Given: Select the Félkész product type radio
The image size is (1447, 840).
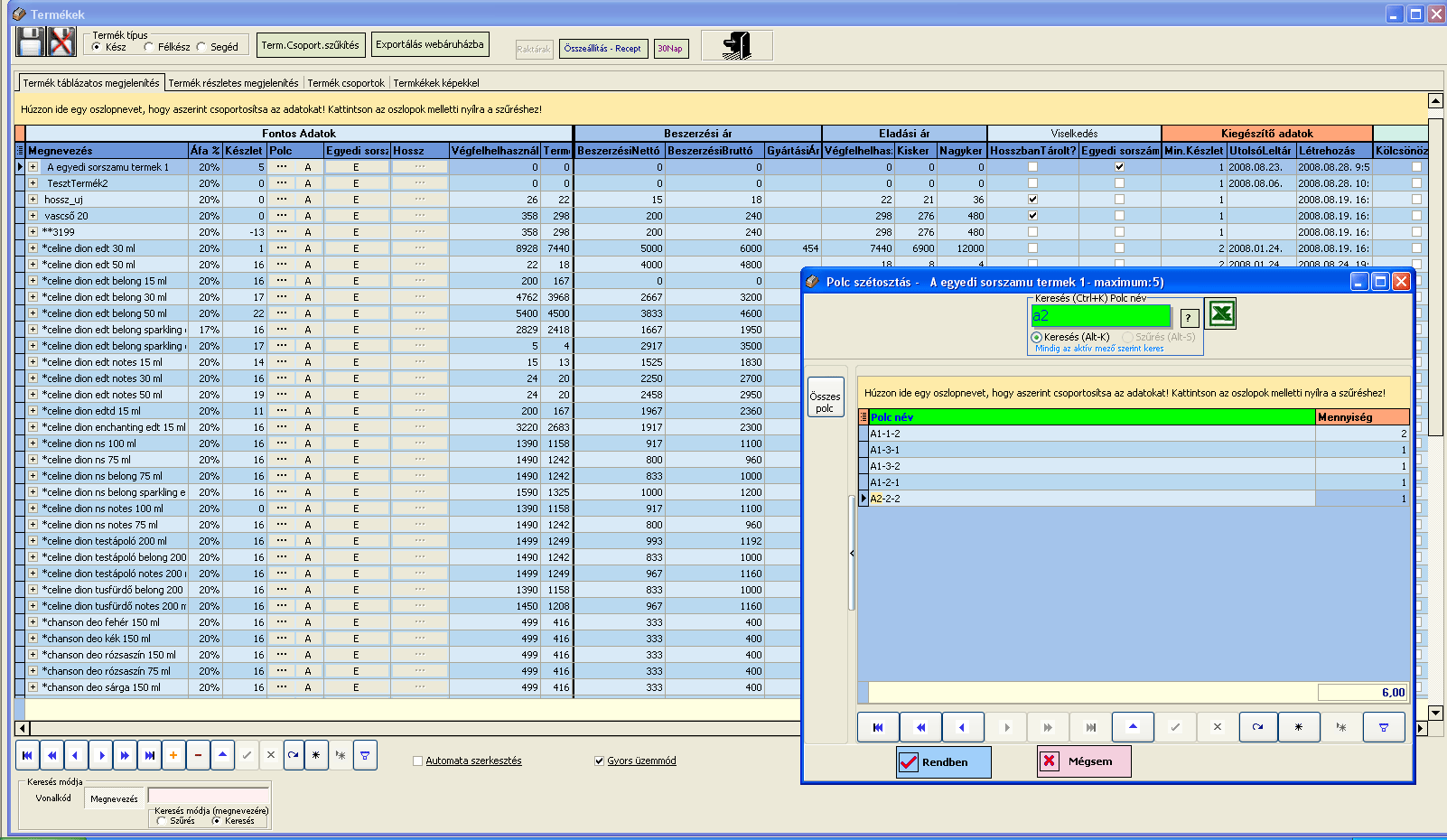Looking at the screenshot, I should coord(148,47).
